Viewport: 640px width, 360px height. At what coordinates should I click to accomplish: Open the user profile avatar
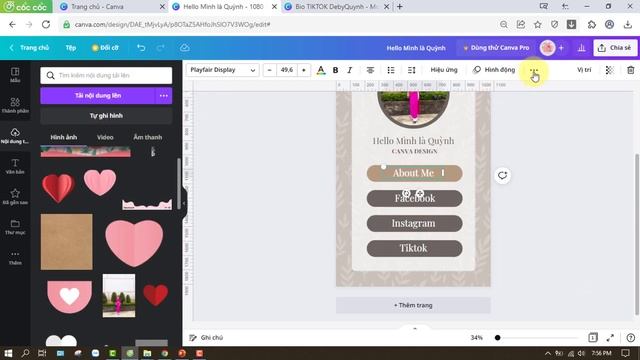point(547,48)
